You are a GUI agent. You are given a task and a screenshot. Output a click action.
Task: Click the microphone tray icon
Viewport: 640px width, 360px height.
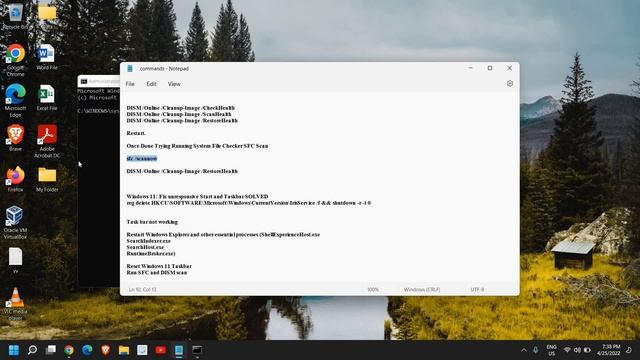coord(536,350)
